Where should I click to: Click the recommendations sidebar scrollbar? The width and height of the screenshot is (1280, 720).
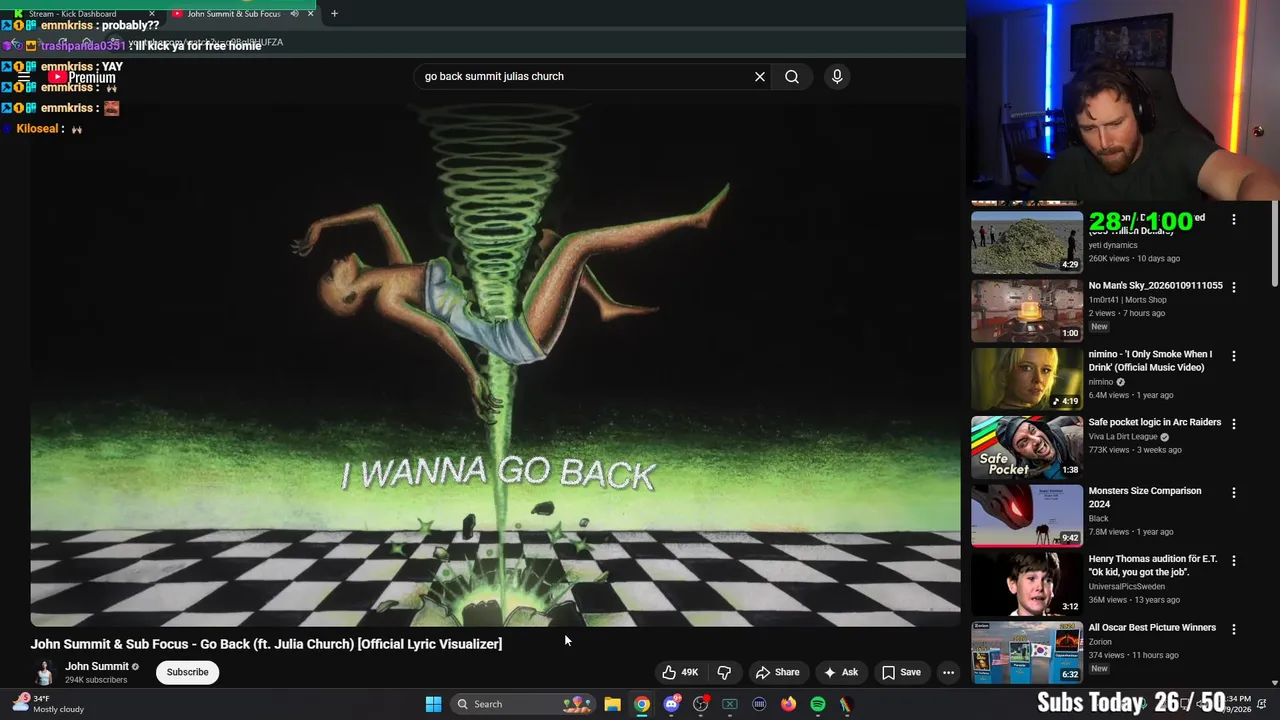coord(1274,245)
